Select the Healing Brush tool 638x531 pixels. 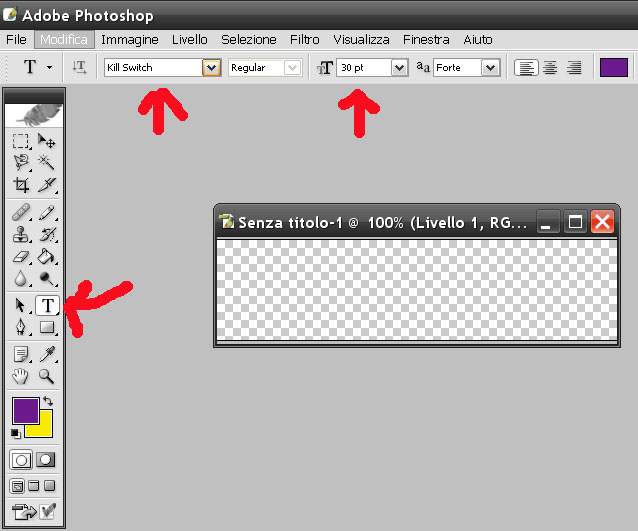pos(20,212)
